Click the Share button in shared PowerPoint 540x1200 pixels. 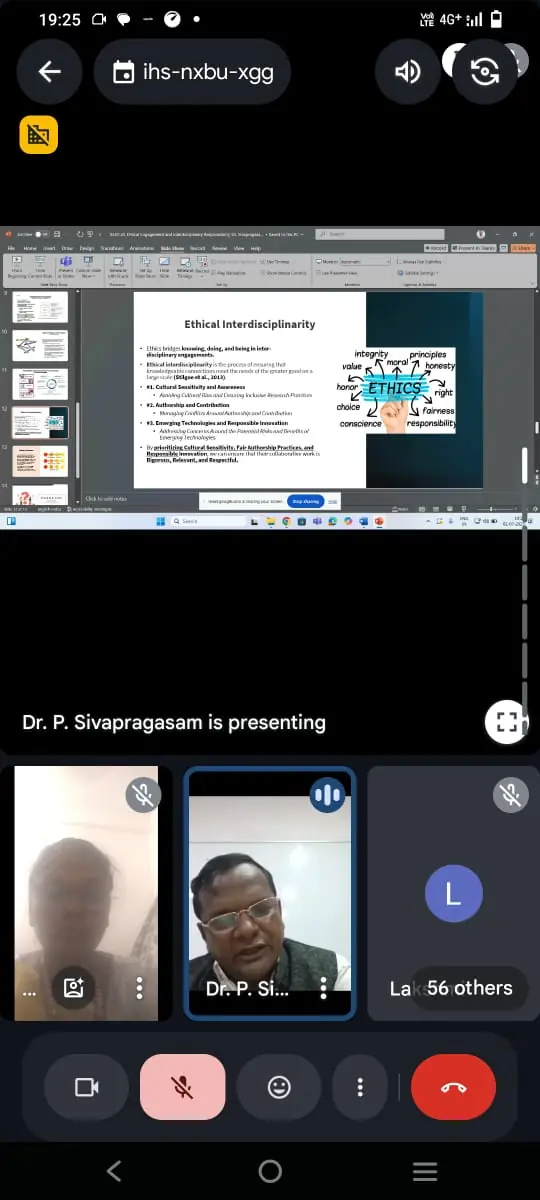pyautogui.click(x=524, y=247)
